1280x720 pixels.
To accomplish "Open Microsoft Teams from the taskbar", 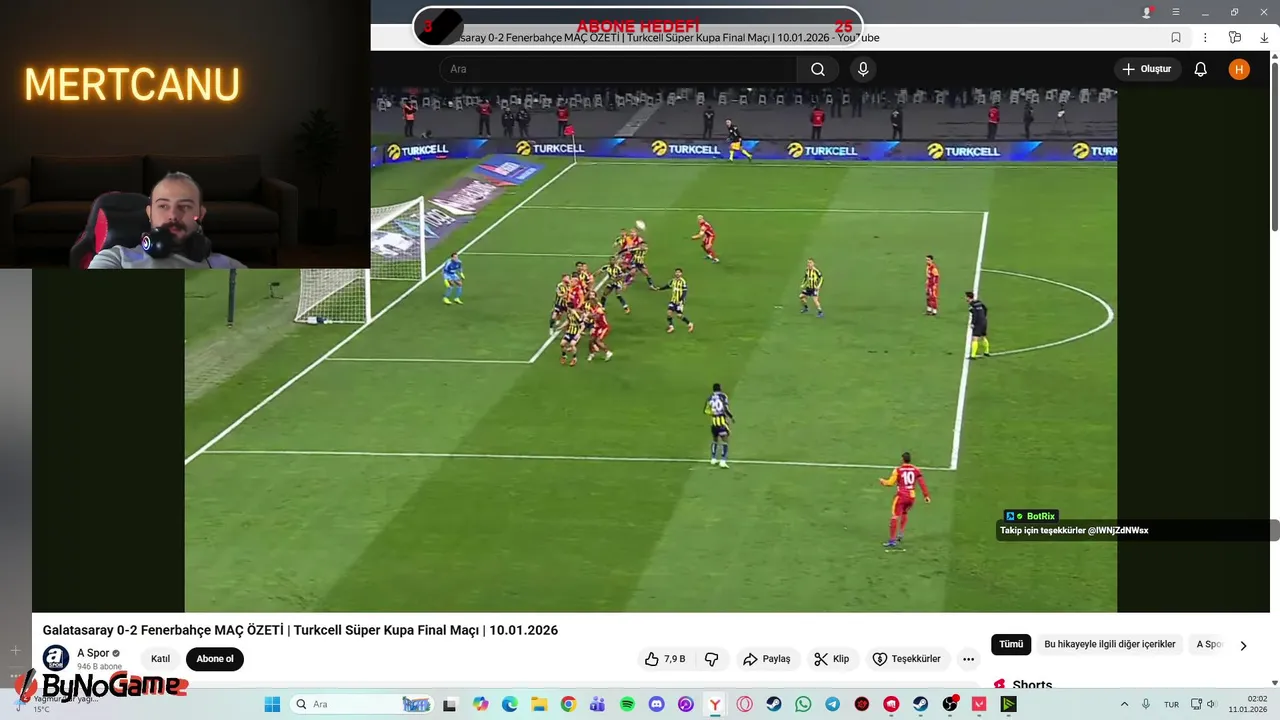I will coord(597,704).
